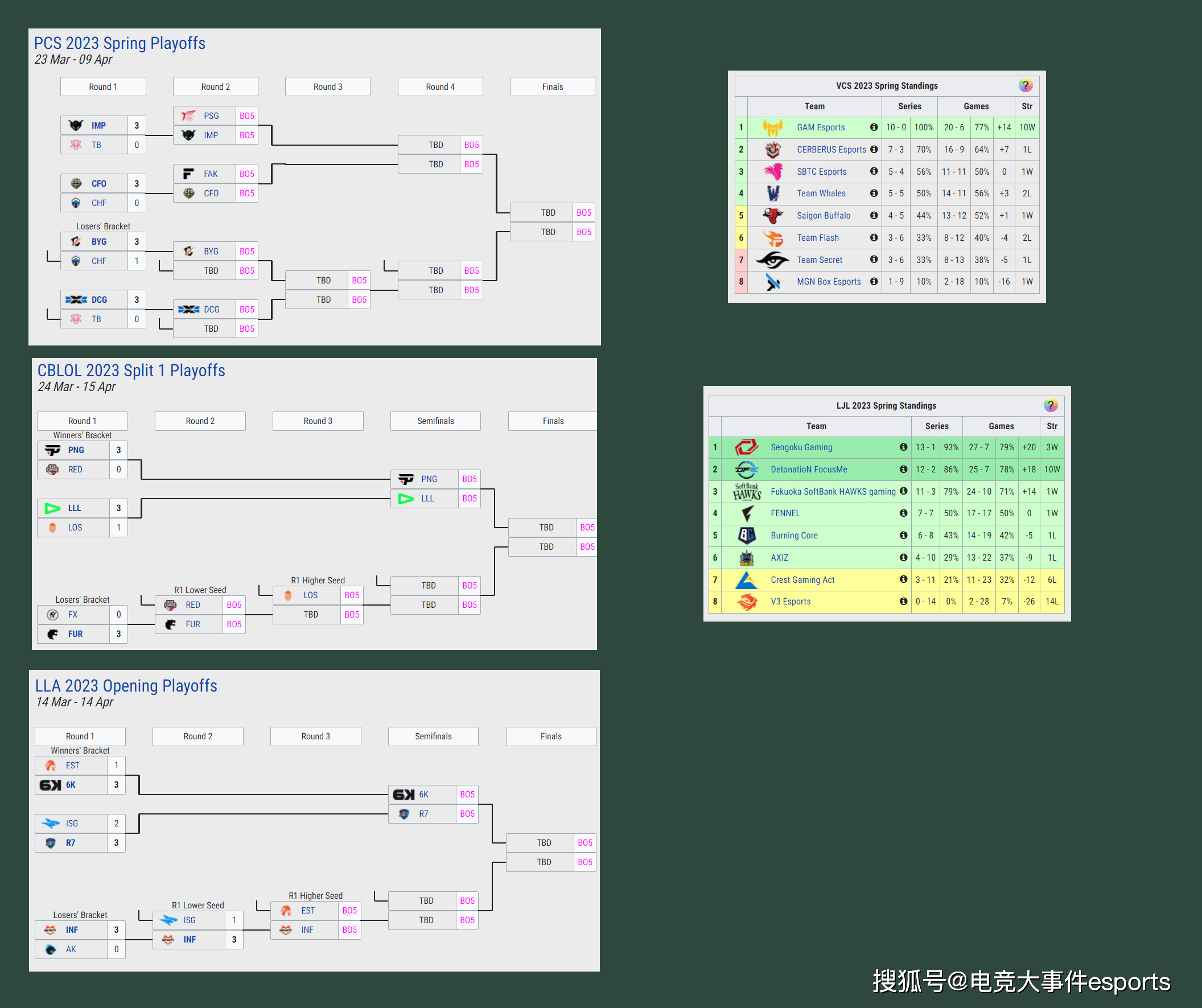This screenshot has width=1202, height=1008.
Task: Open VCS standings help question icon
Action: (1024, 86)
